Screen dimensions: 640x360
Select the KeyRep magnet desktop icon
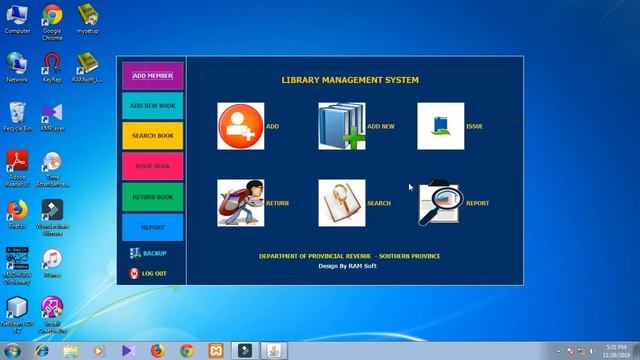52,68
